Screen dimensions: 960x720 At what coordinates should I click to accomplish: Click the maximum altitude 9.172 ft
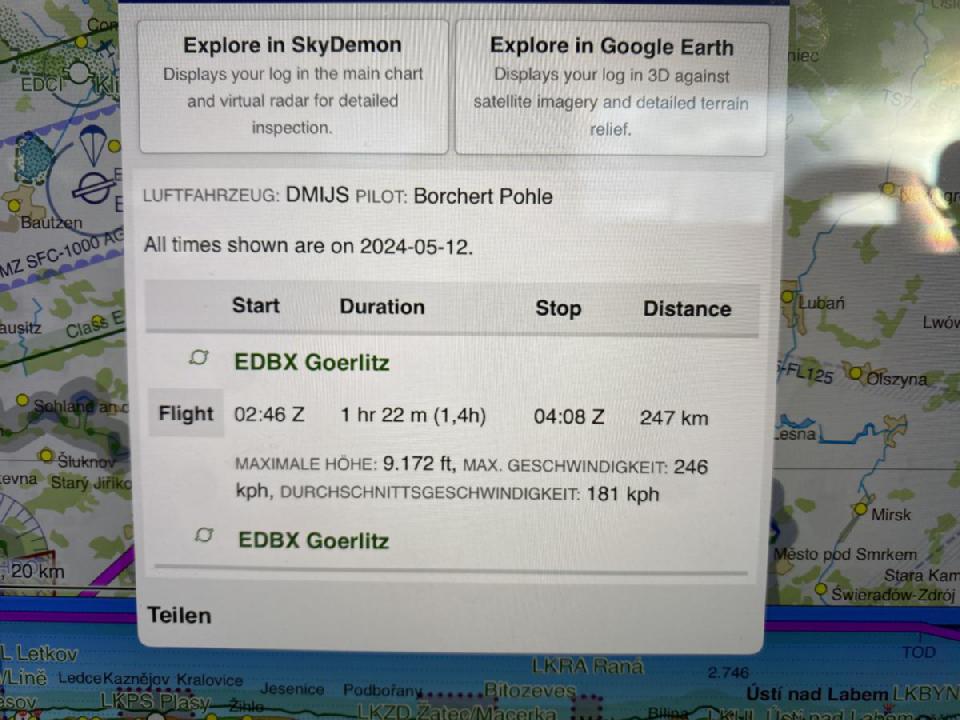[417, 463]
